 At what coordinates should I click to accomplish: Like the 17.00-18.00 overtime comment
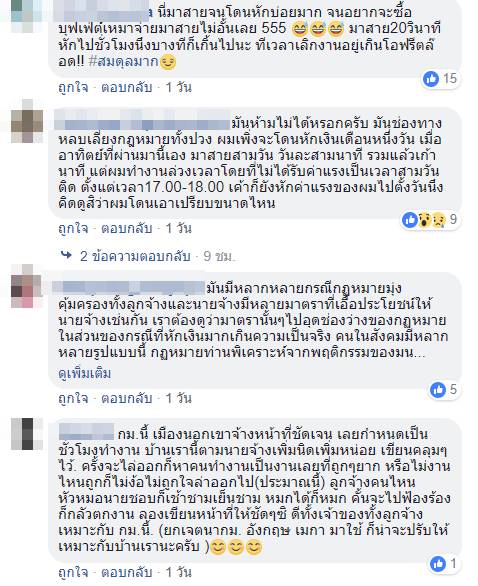[73, 228]
